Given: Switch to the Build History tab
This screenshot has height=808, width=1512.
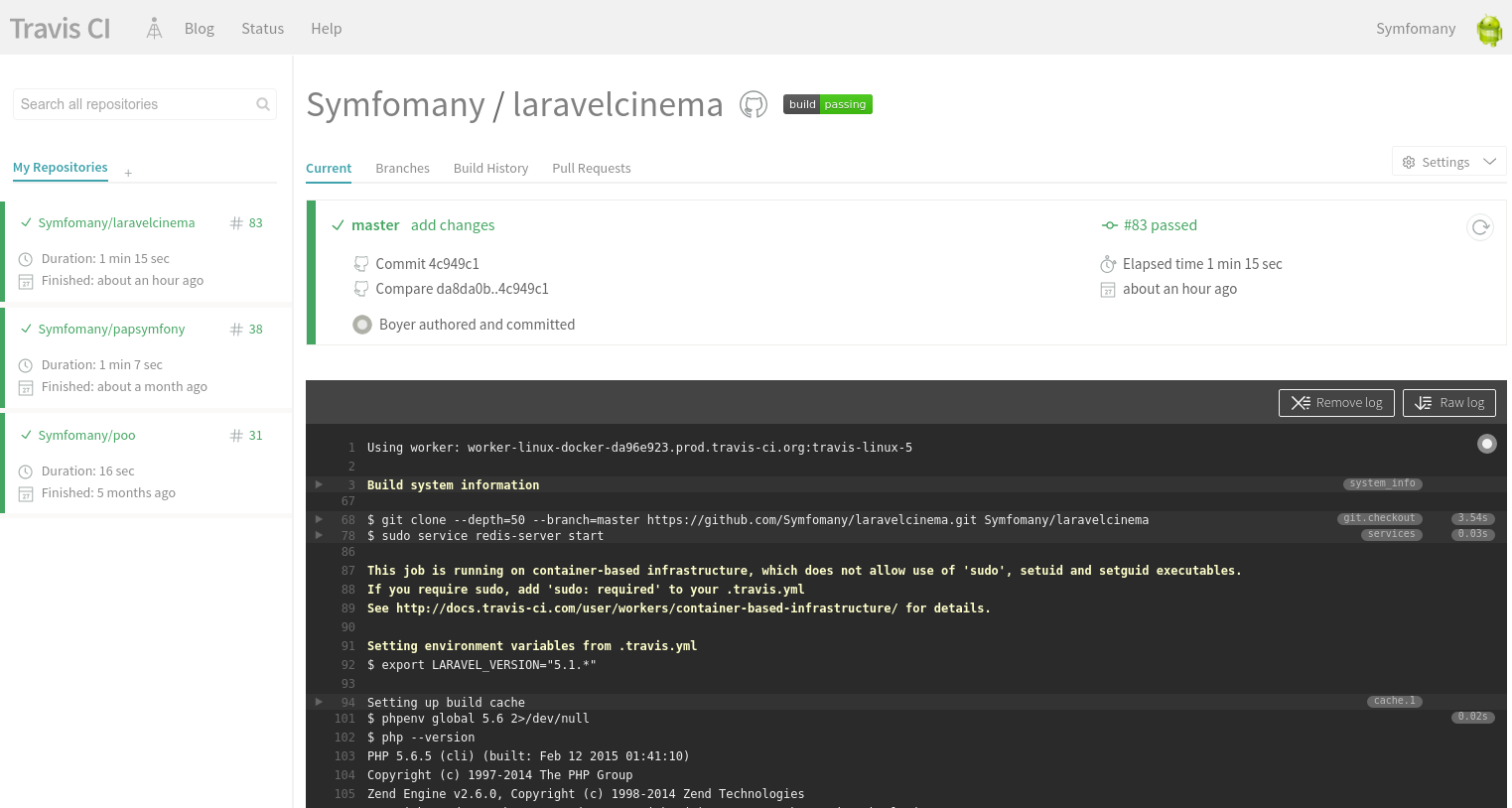Looking at the screenshot, I should click(x=490, y=169).
